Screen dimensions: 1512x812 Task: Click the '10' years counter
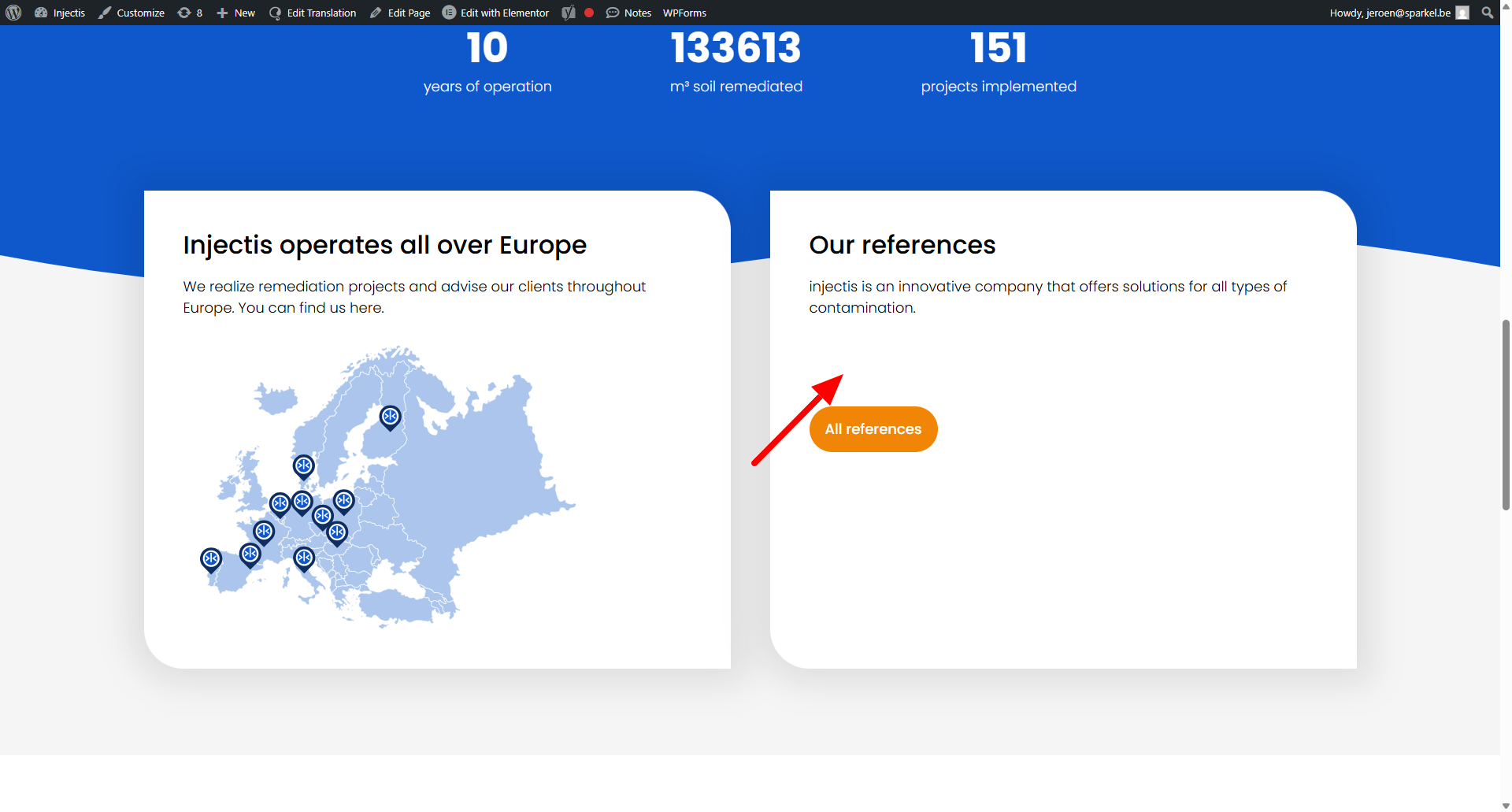[487, 48]
